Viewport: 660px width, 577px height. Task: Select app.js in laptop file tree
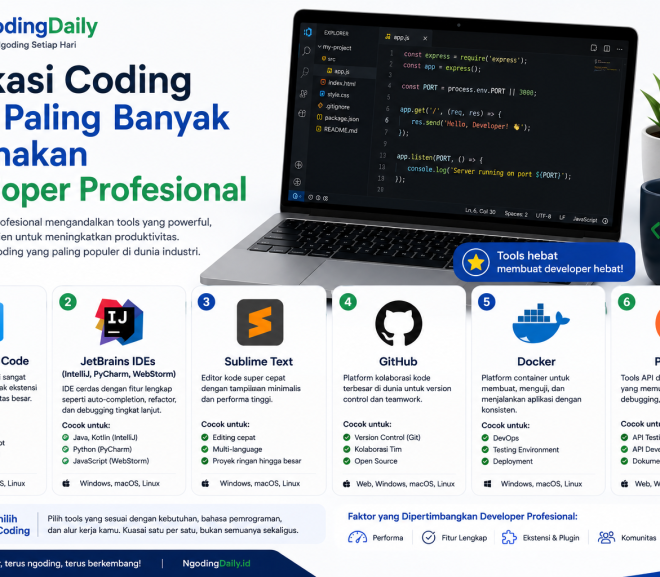pyautogui.click(x=338, y=71)
